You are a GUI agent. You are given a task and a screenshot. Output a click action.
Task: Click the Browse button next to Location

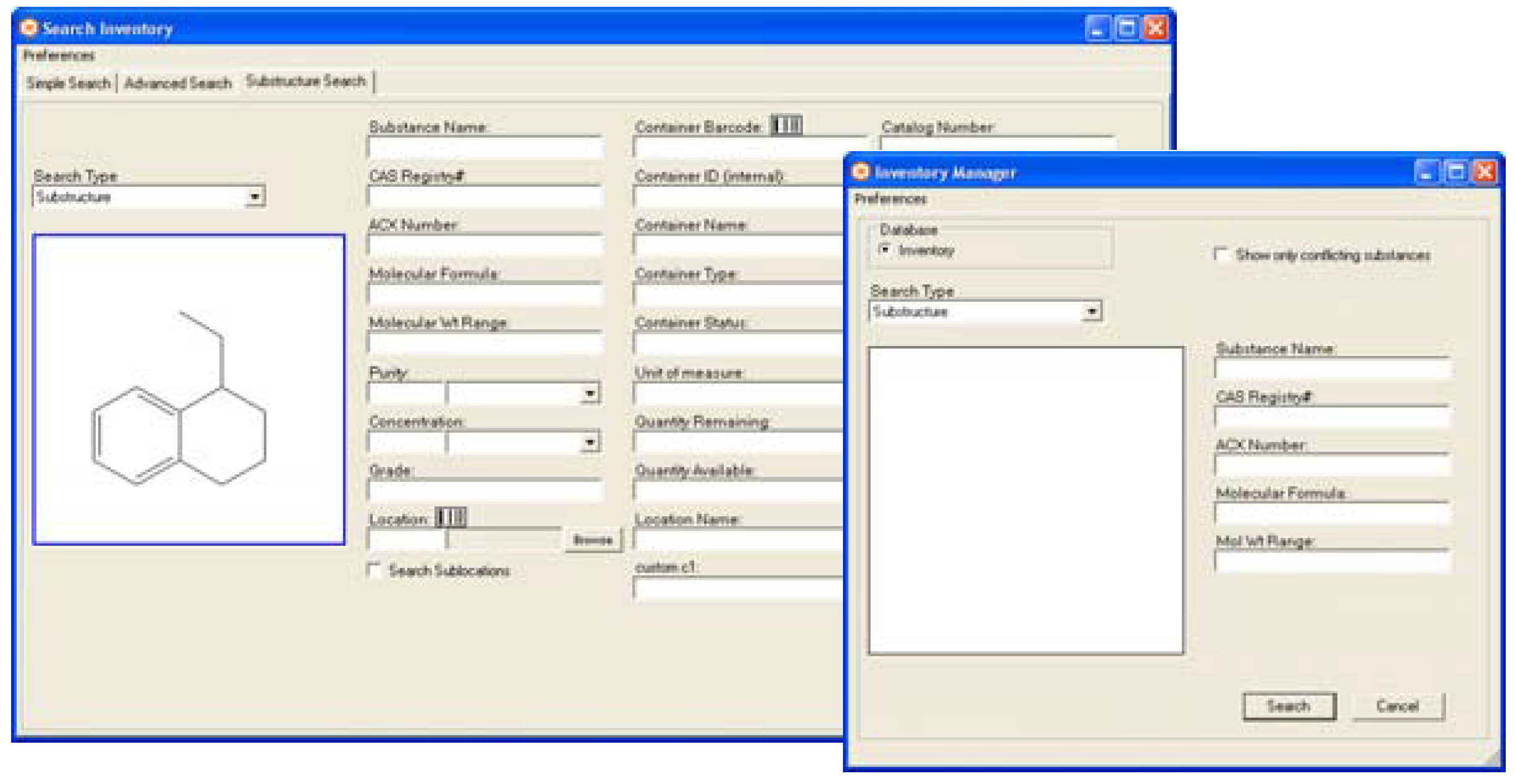[x=592, y=540]
